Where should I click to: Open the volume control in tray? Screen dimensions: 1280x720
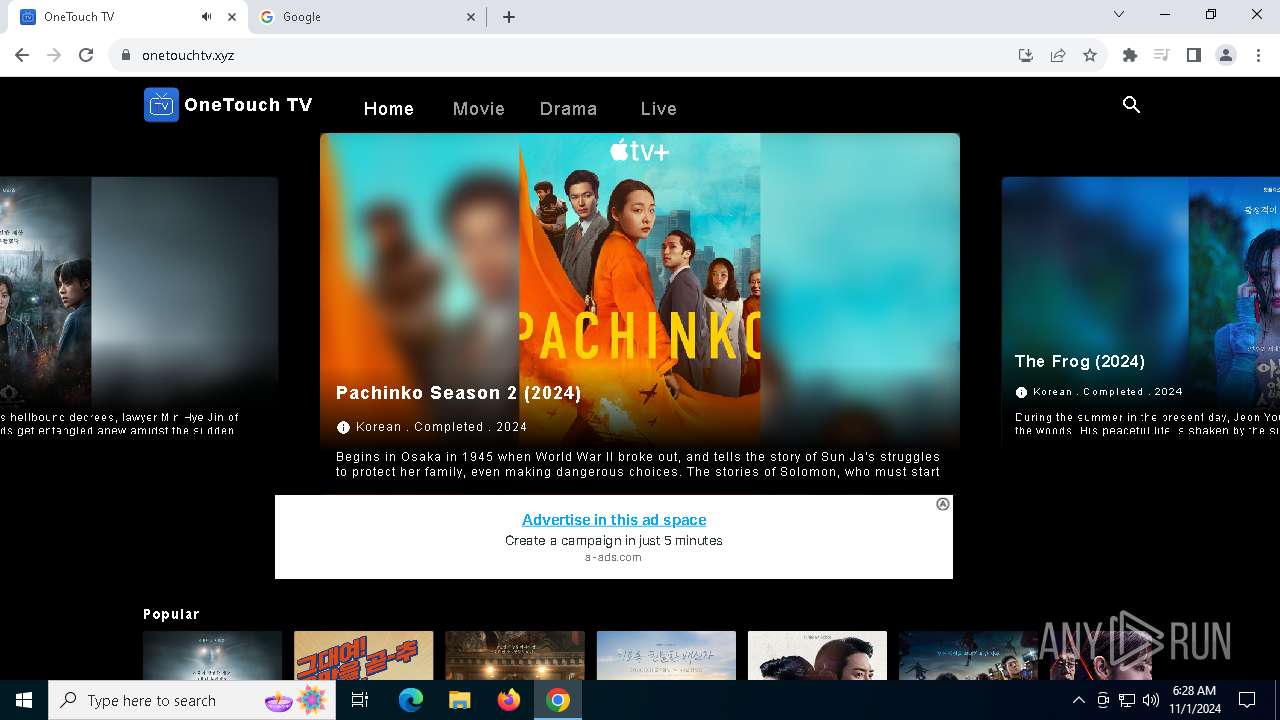click(1151, 700)
